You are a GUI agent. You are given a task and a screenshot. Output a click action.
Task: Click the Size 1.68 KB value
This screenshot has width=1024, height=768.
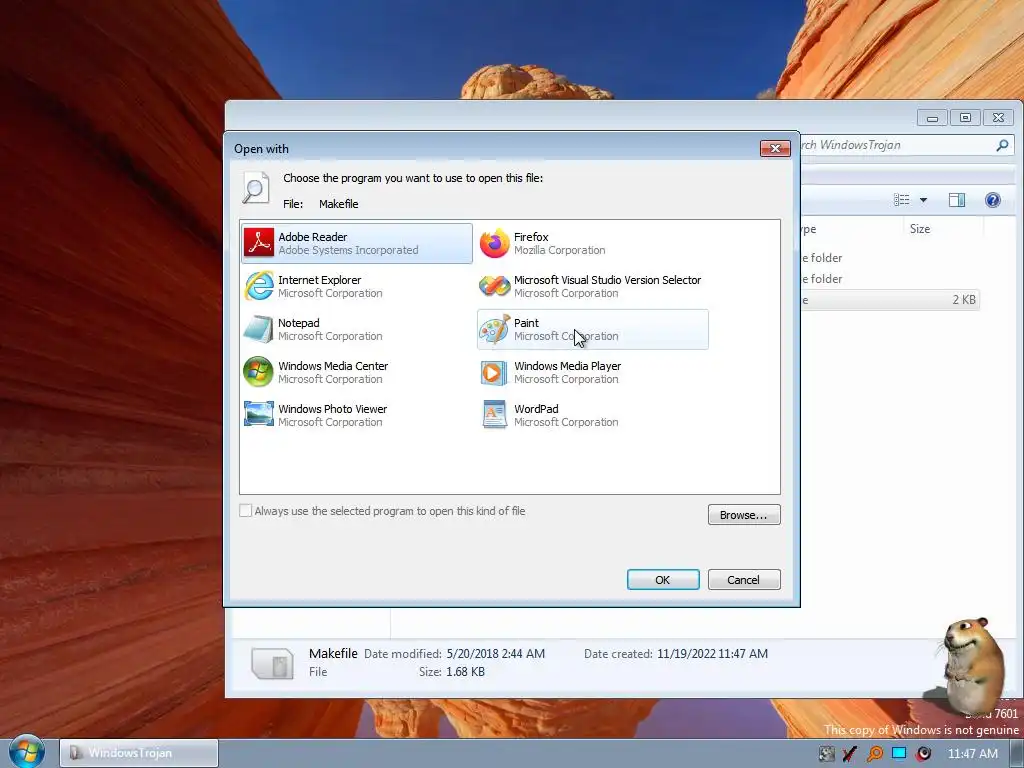pyautogui.click(x=465, y=671)
